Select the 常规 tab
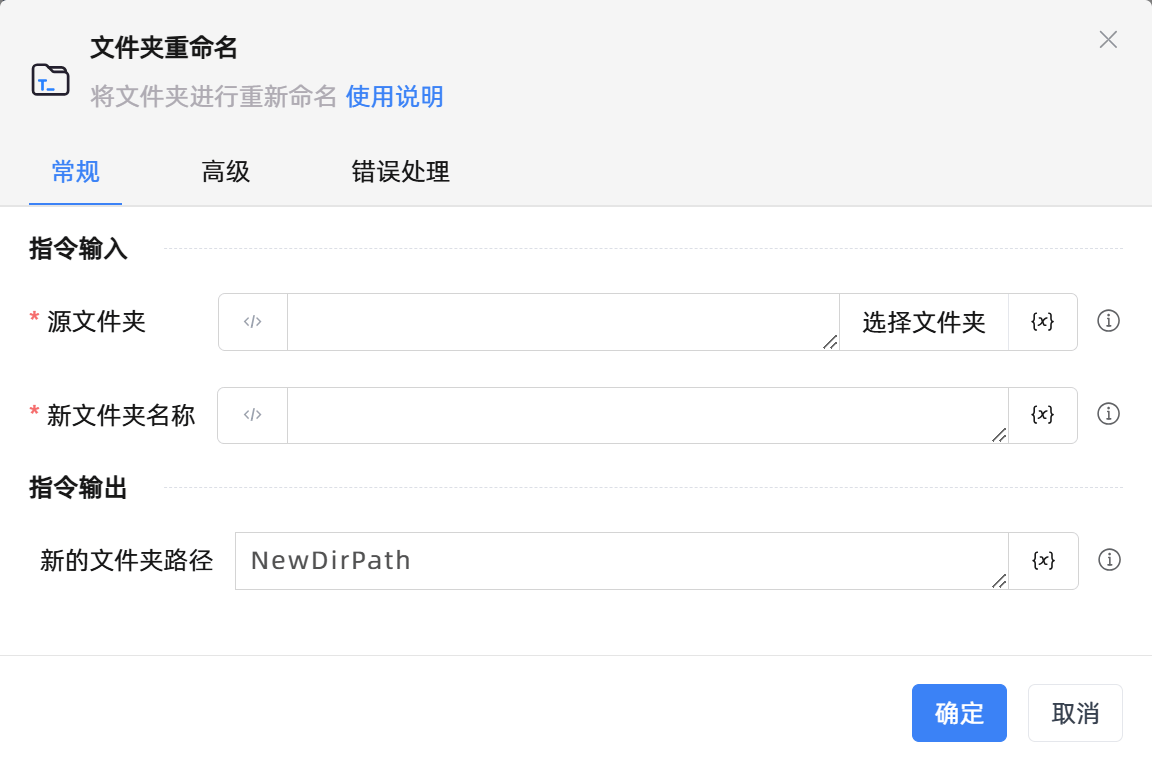This screenshot has width=1152, height=770. (x=75, y=172)
